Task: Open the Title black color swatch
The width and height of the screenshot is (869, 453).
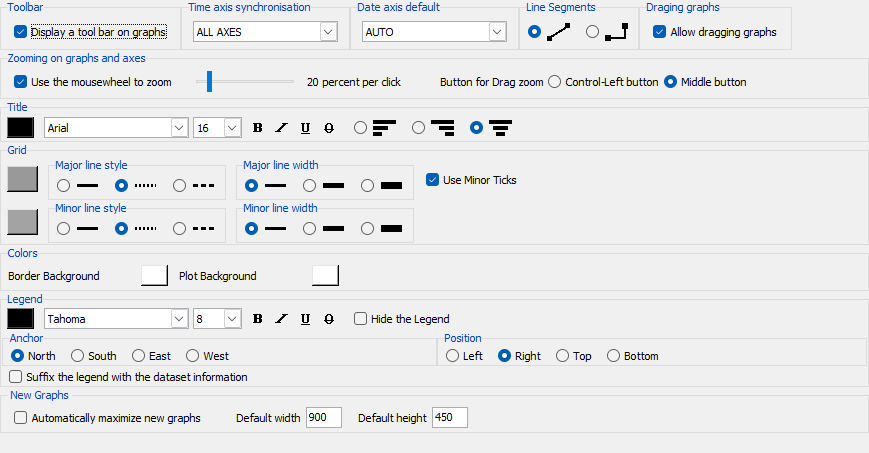Action: [x=21, y=128]
